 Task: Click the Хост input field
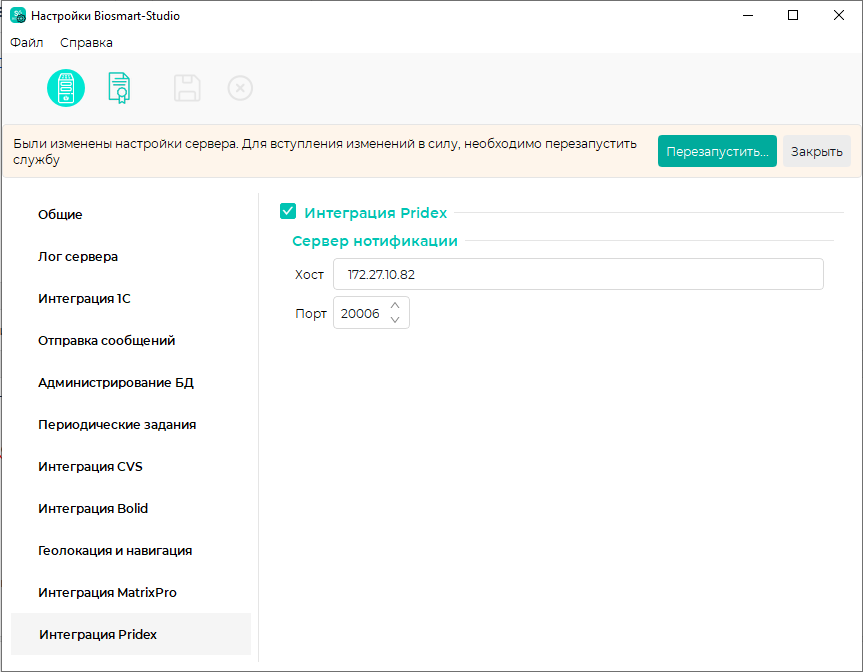578,274
